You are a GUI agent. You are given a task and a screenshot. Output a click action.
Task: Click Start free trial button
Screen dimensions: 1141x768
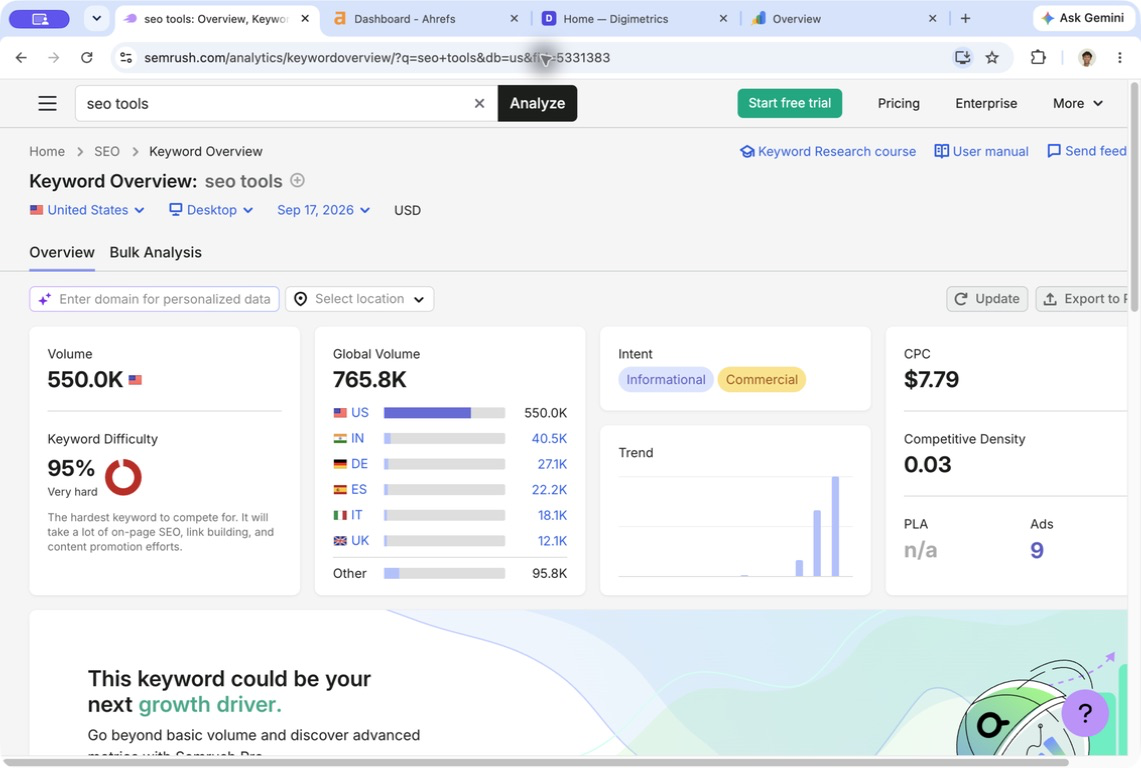[x=790, y=103]
